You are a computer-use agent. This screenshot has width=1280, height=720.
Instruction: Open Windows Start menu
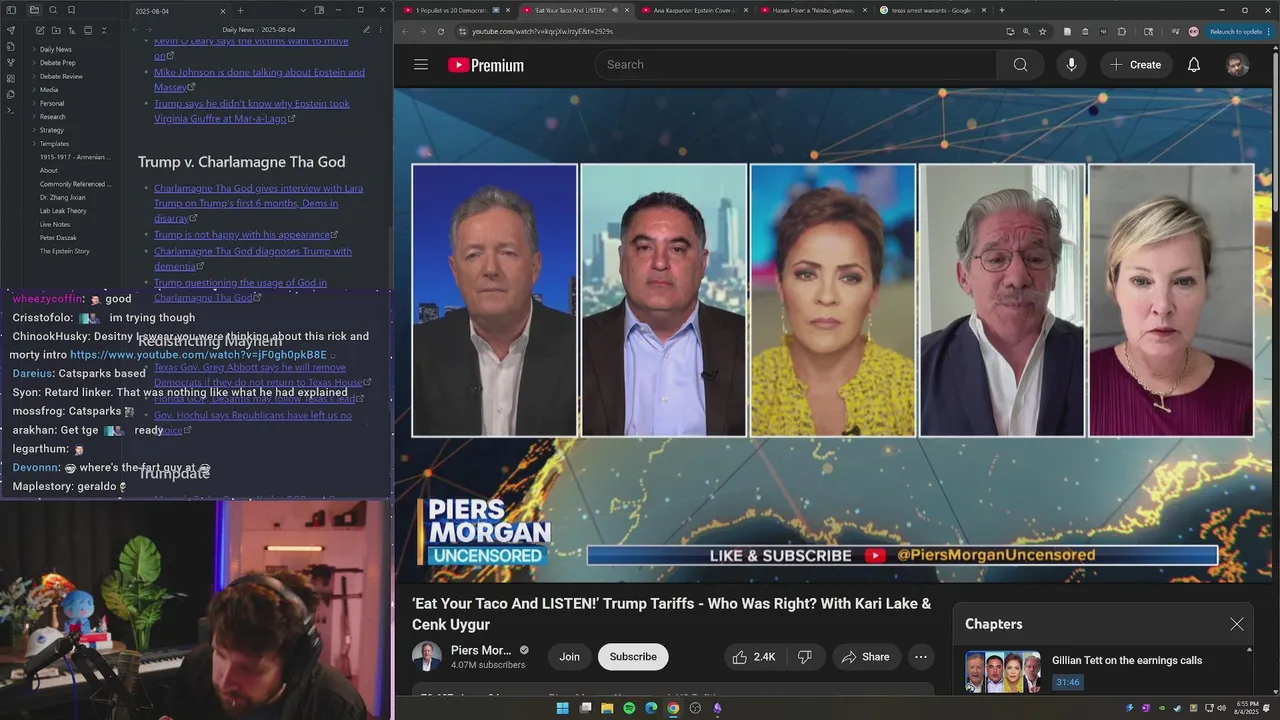(x=562, y=708)
